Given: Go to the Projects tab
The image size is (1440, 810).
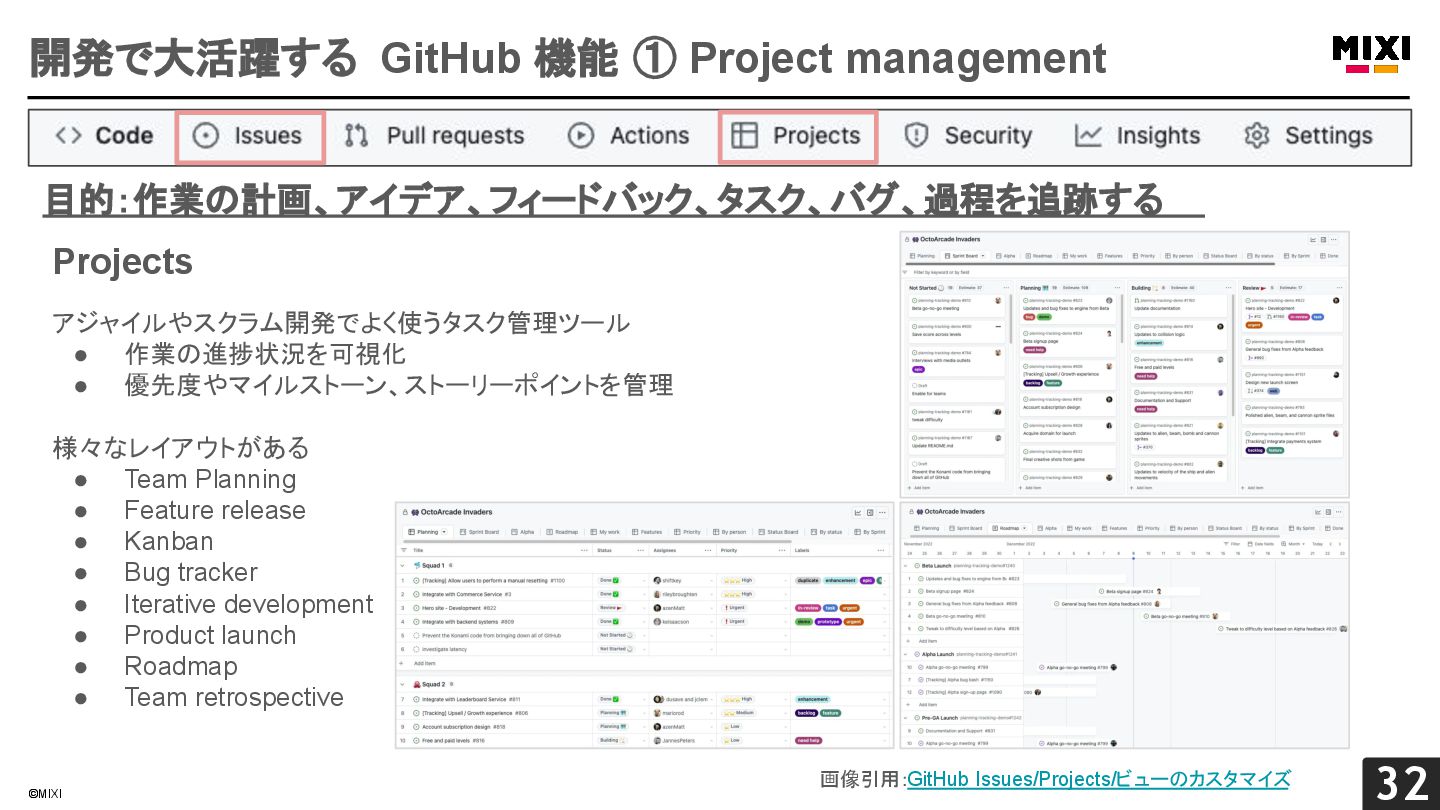Looking at the screenshot, I should click(797, 137).
